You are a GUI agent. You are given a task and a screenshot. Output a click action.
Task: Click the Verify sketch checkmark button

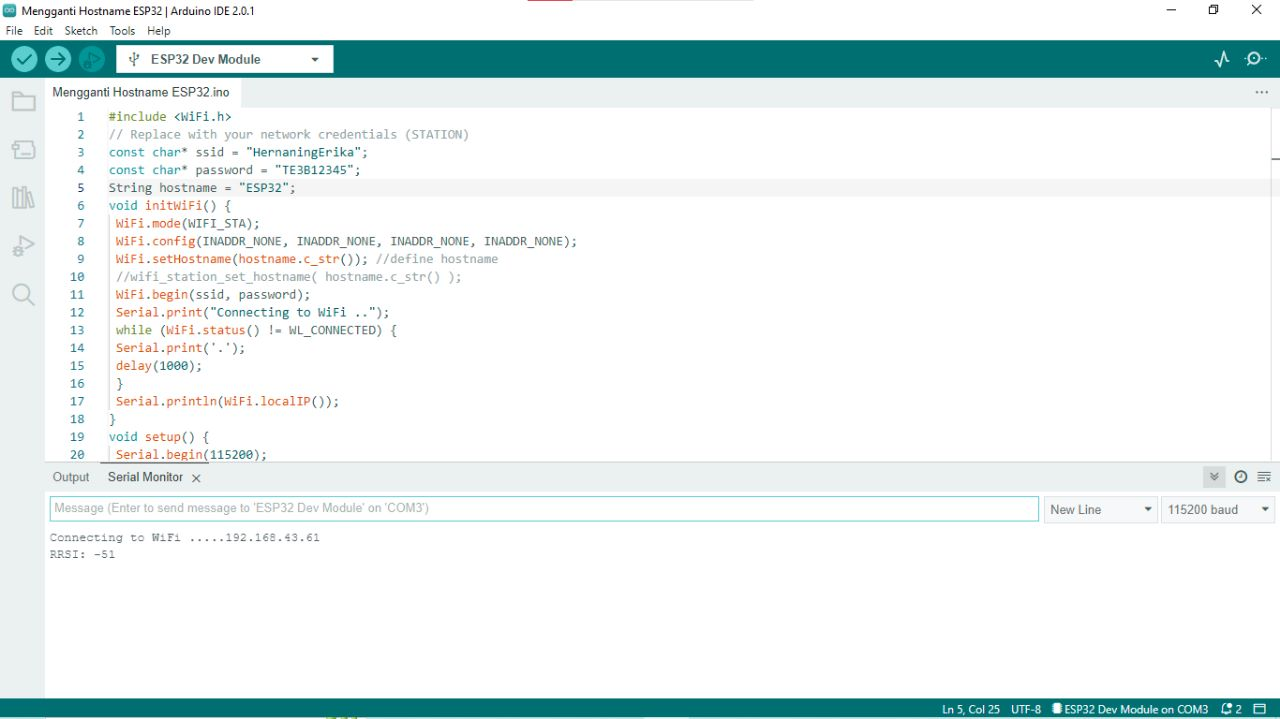[x=24, y=59]
